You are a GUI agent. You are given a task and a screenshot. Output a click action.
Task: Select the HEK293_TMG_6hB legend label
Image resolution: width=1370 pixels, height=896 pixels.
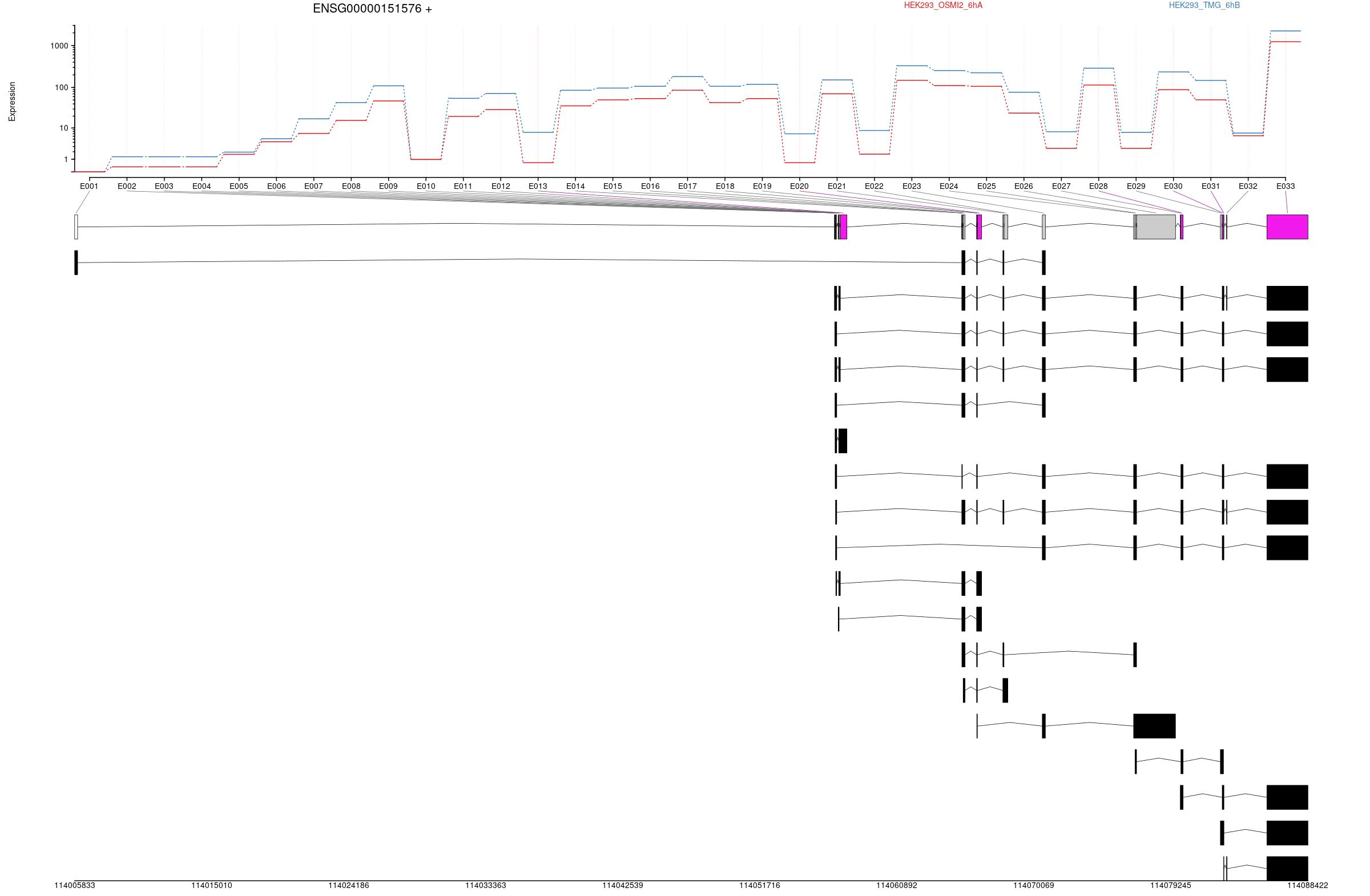pos(1204,5)
